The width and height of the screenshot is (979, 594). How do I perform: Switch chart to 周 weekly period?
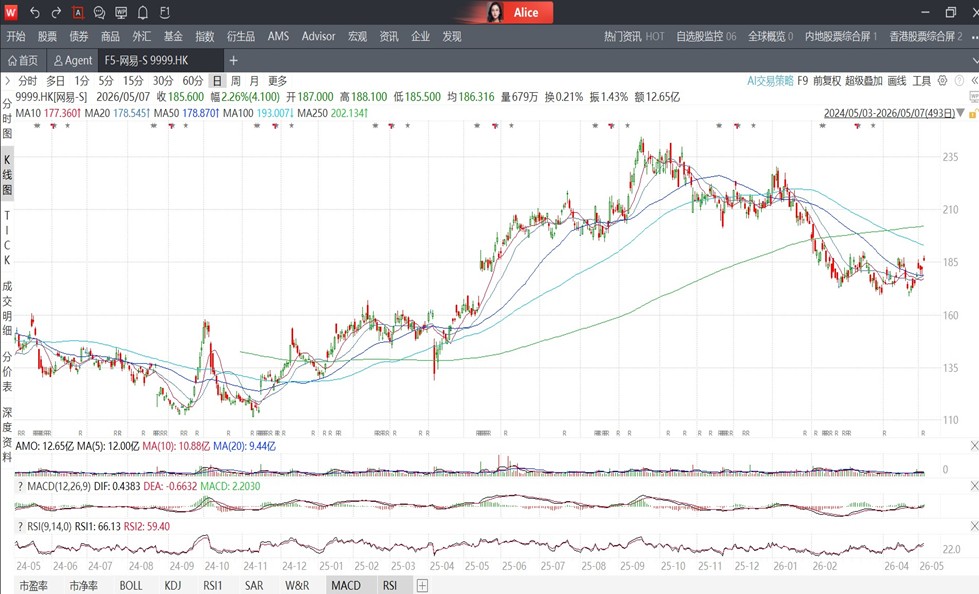coord(235,81)
